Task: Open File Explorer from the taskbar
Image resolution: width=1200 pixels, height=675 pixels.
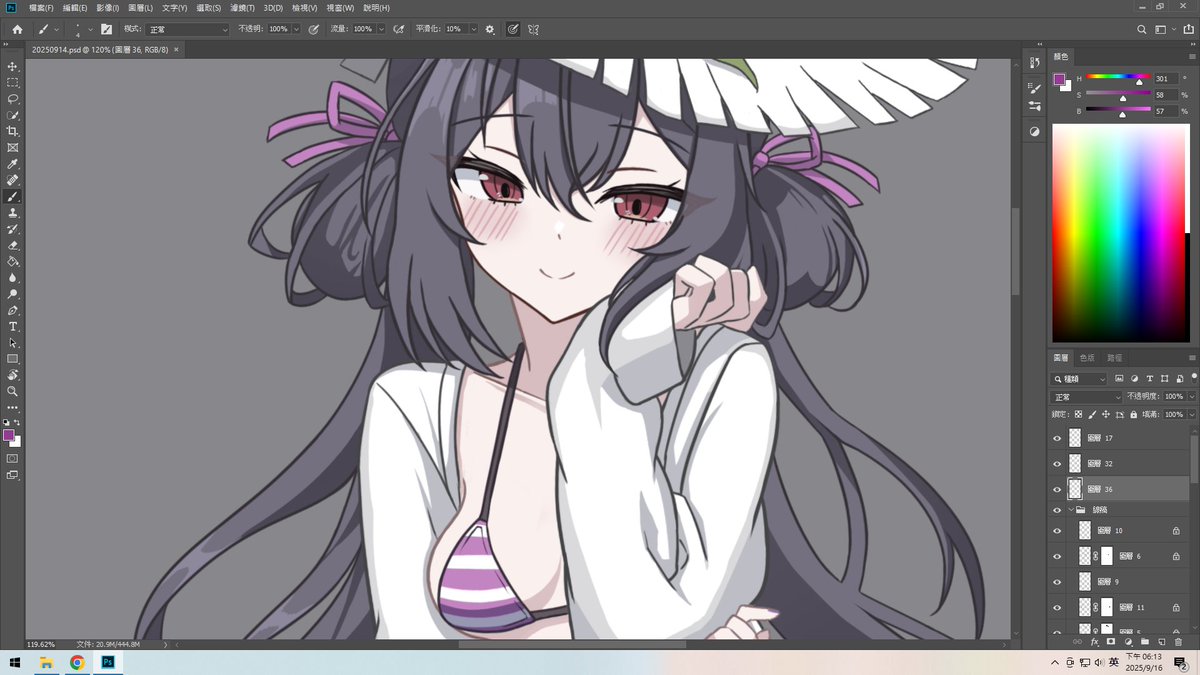Action: [x=46, y=662]
